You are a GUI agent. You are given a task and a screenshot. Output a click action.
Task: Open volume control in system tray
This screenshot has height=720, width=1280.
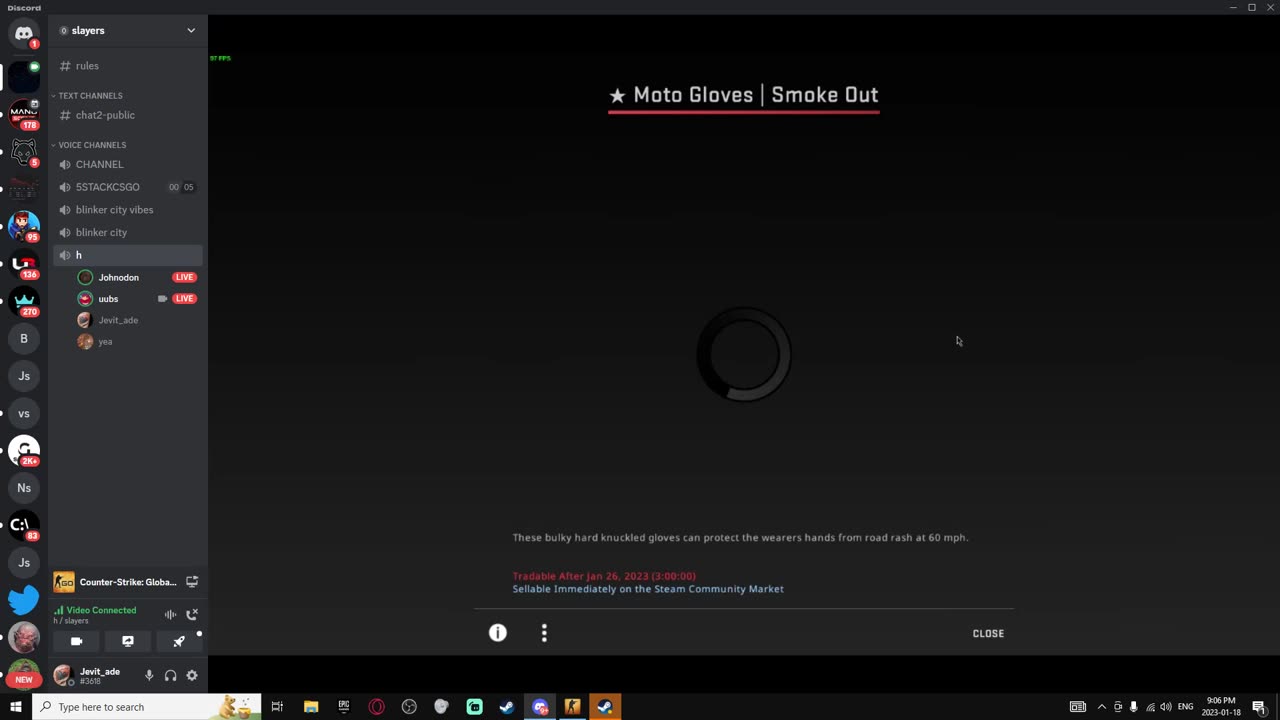tap(1166, 707)
